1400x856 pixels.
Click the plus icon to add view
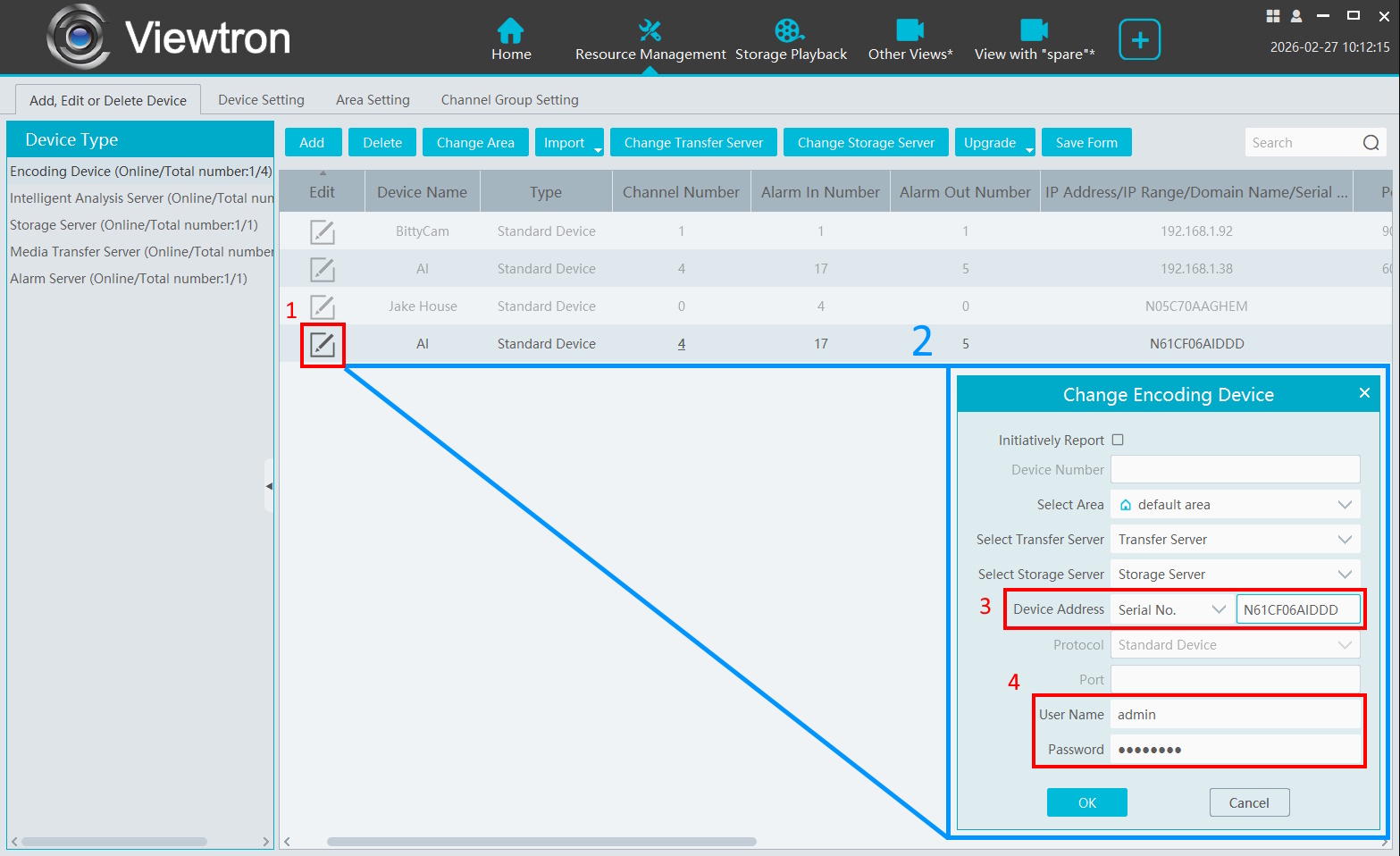coord(1139,40)
